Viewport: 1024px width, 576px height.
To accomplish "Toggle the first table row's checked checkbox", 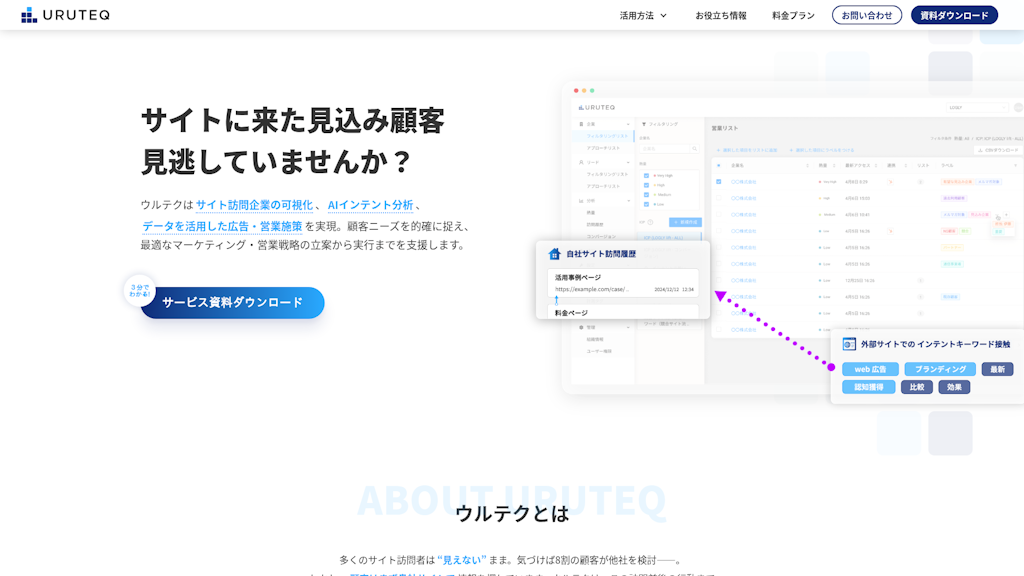I will coord(719,182).
